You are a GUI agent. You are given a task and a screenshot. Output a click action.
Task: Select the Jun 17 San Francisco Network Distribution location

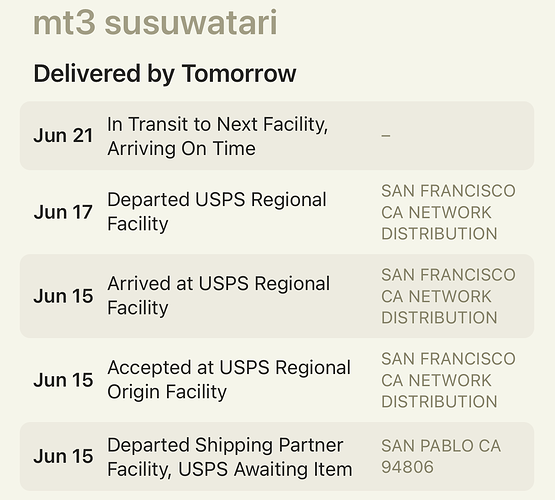tap(448, 212)
